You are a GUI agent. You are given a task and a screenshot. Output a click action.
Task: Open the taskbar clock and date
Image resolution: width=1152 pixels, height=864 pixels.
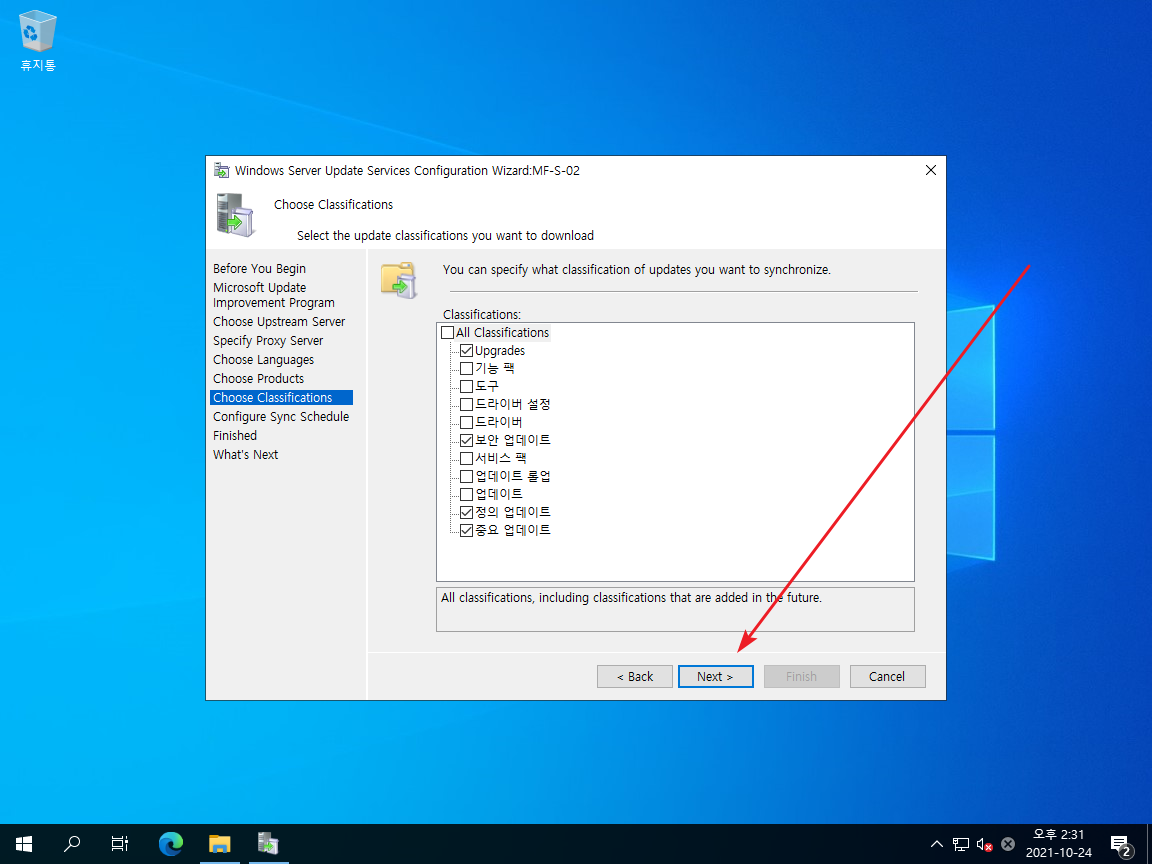coord(1059,843)
